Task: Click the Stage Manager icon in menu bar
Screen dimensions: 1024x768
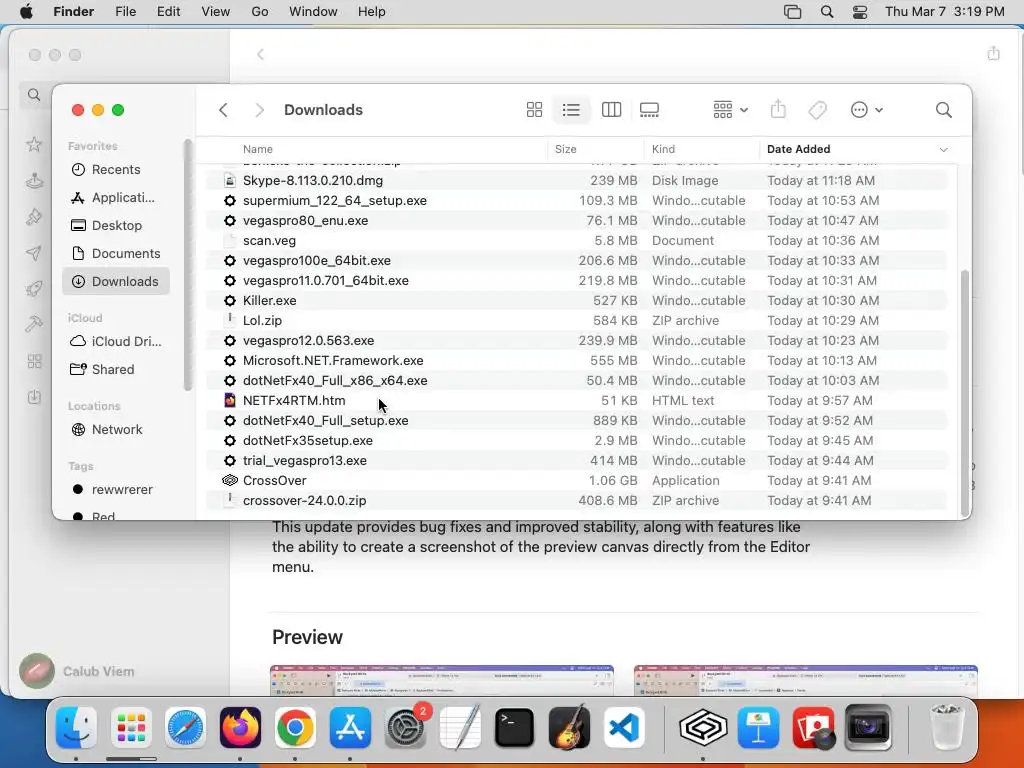Action: [x=792, y=12]
